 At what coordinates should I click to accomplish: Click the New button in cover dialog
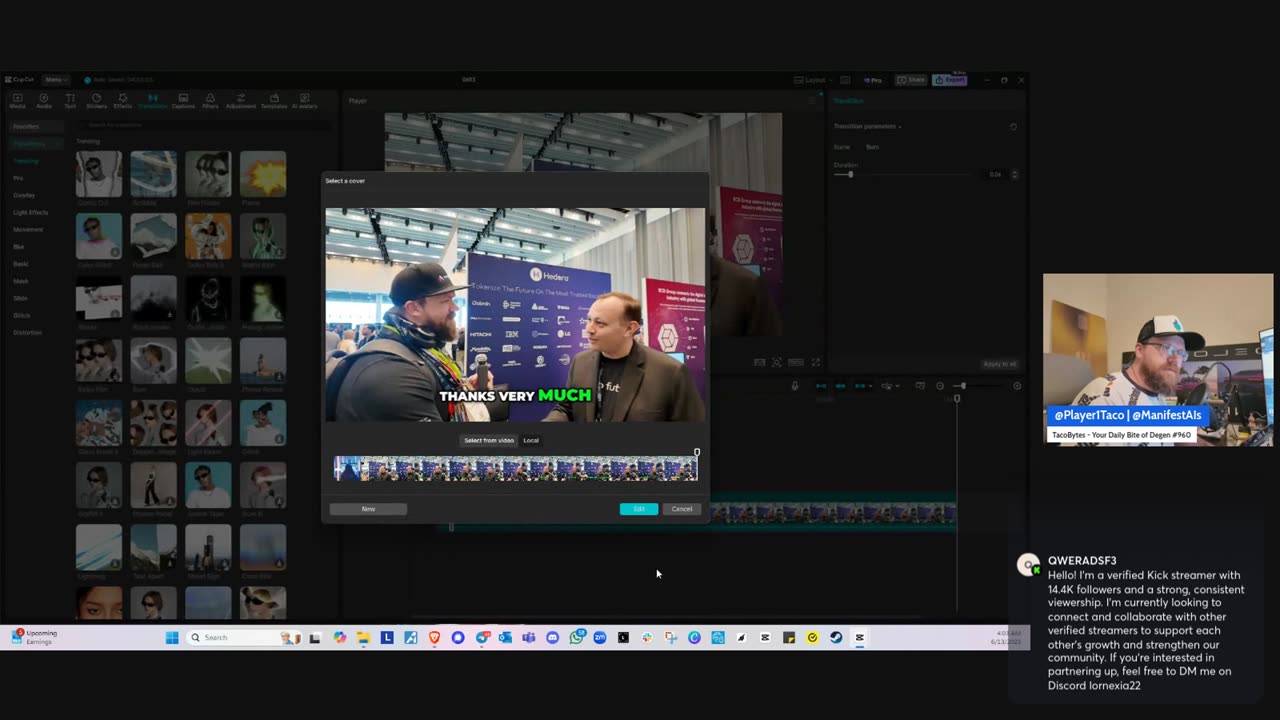[368, 509]
